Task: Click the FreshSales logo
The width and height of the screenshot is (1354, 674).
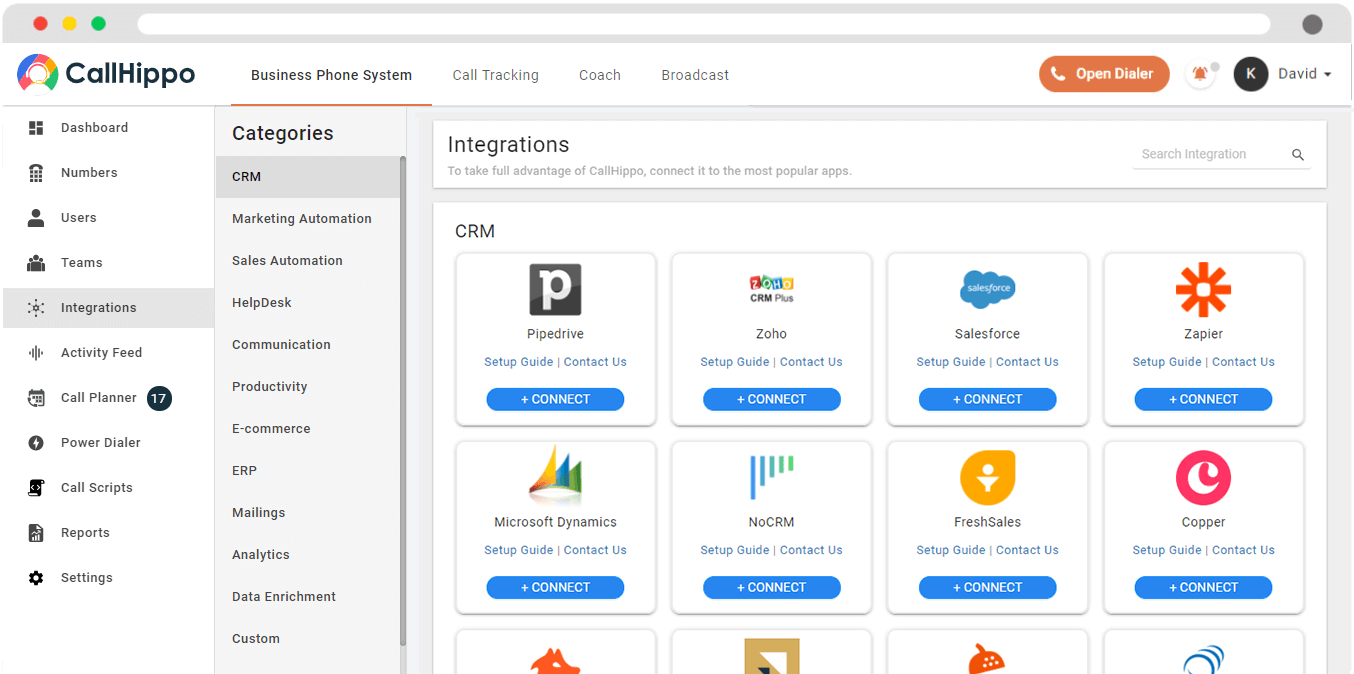Action: click(x=987, y=478)
